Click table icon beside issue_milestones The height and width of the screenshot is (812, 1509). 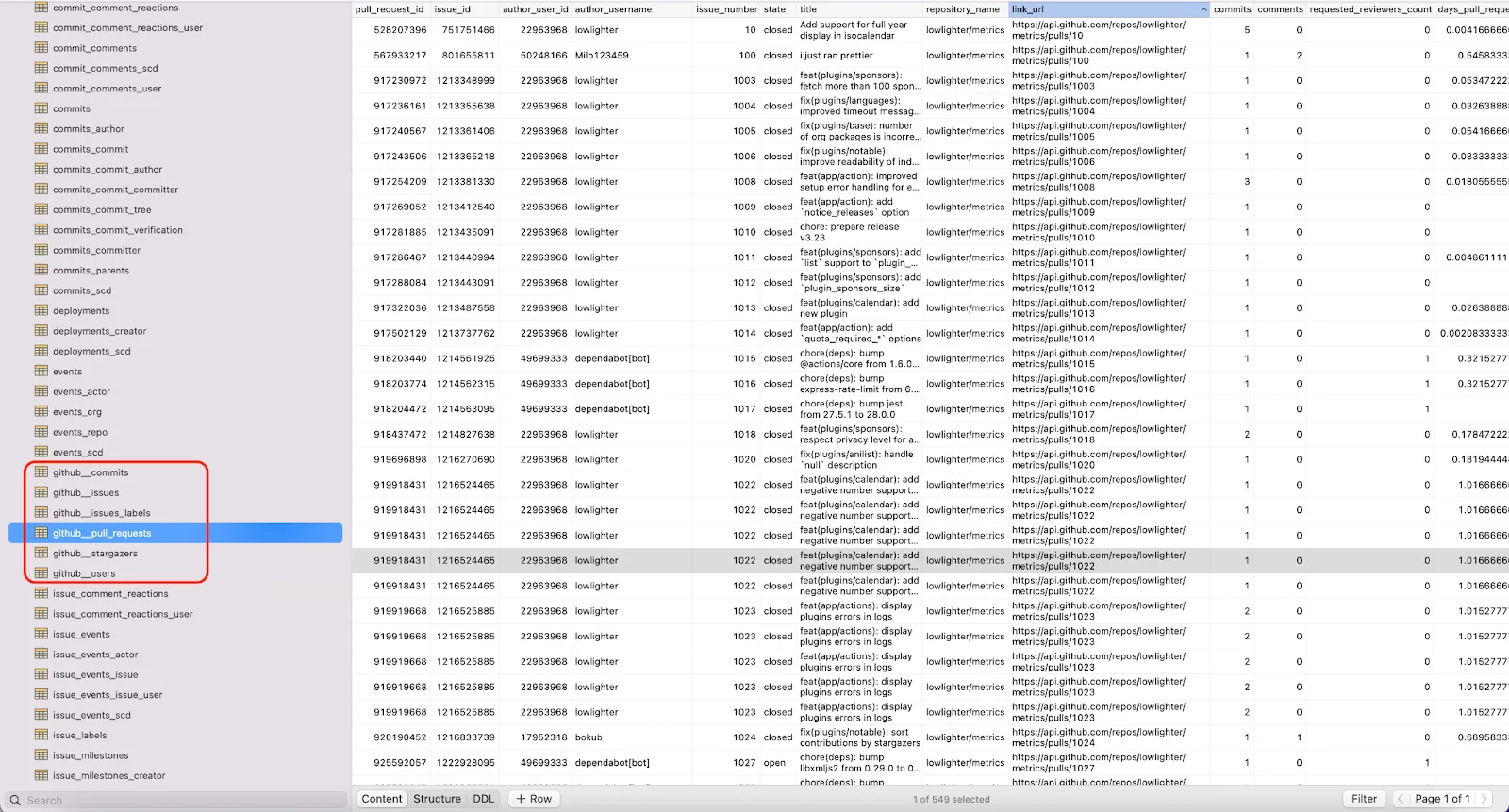41,755
